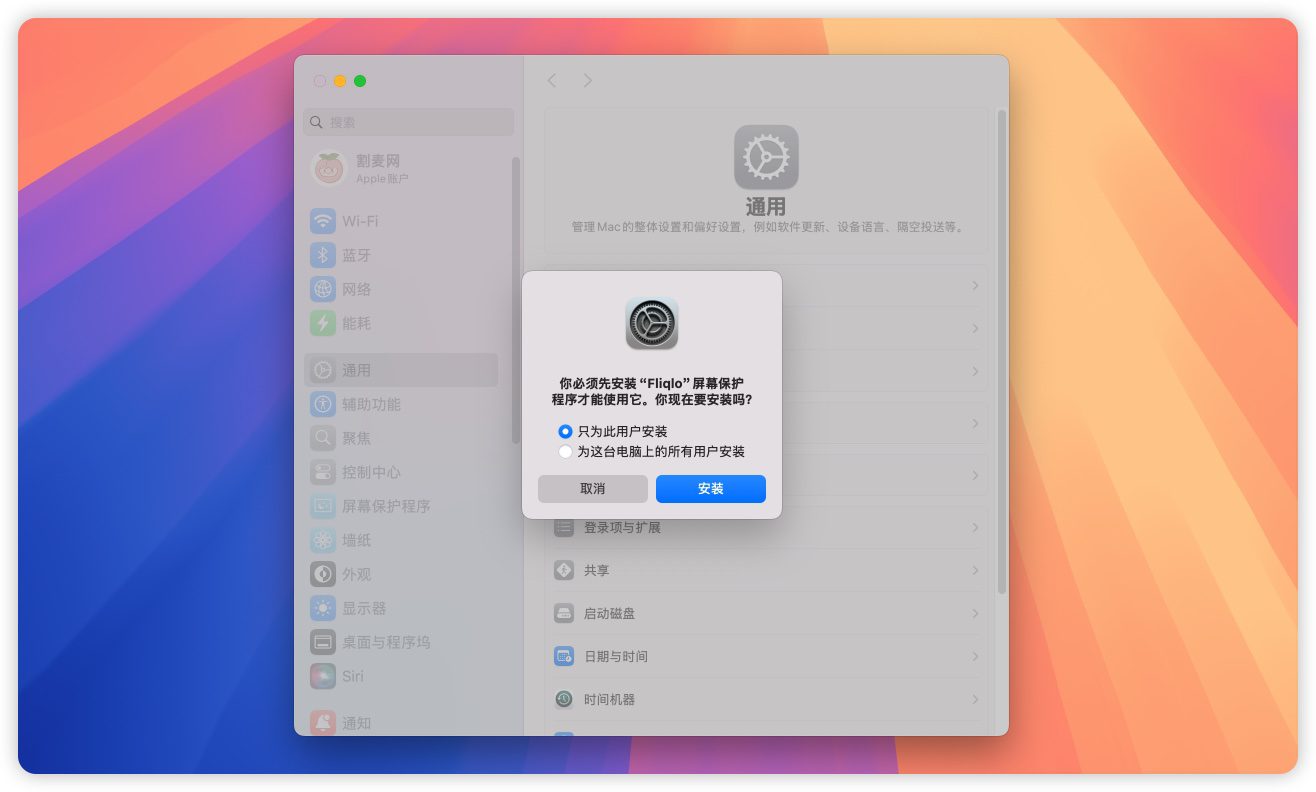Click the 辅助功能 accessibility icon
The width and height of the screenshot is (1316, 792).
click(x=322, y=404)
